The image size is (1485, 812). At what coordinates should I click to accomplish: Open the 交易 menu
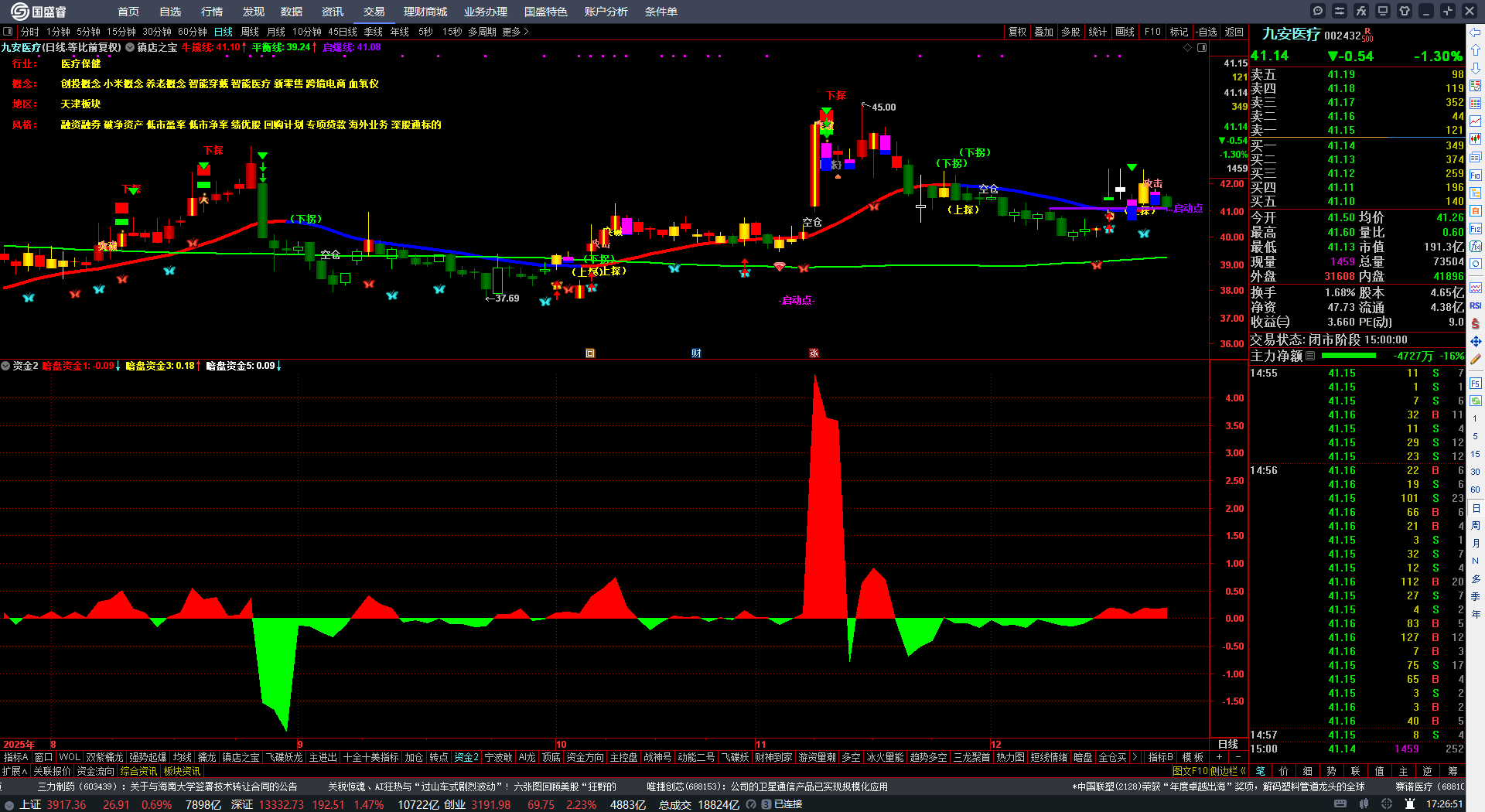(374, 12)
